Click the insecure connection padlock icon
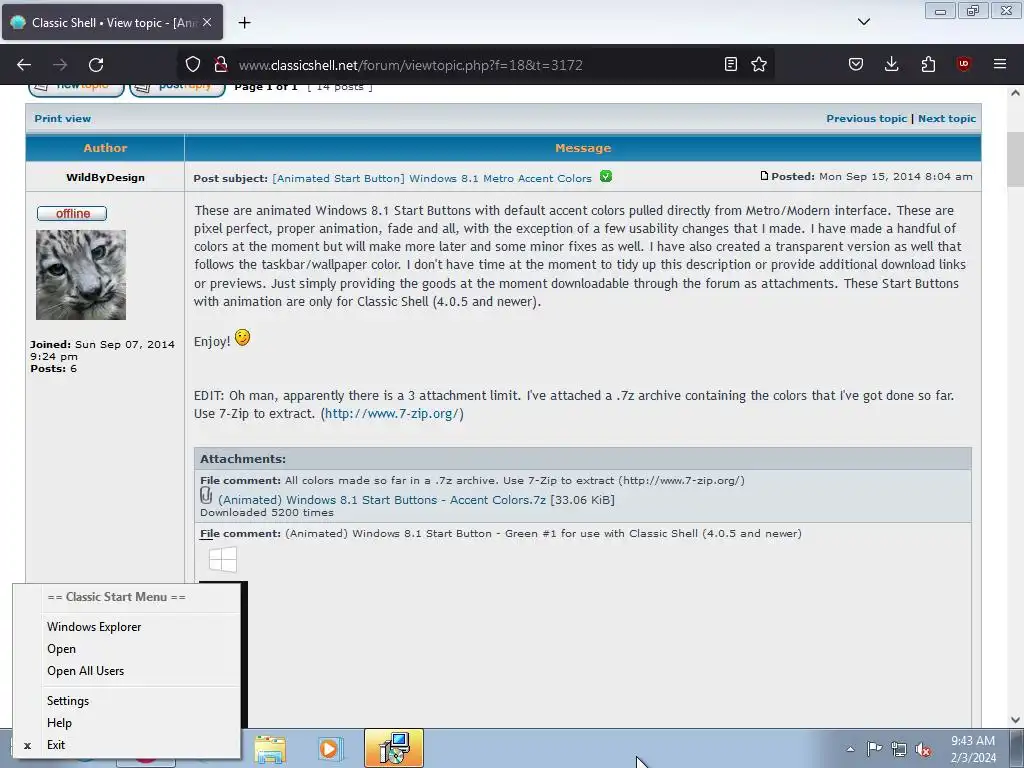The height and width of the screenshot is (768, 1024). pyautogui.click(x=221, y=64)
